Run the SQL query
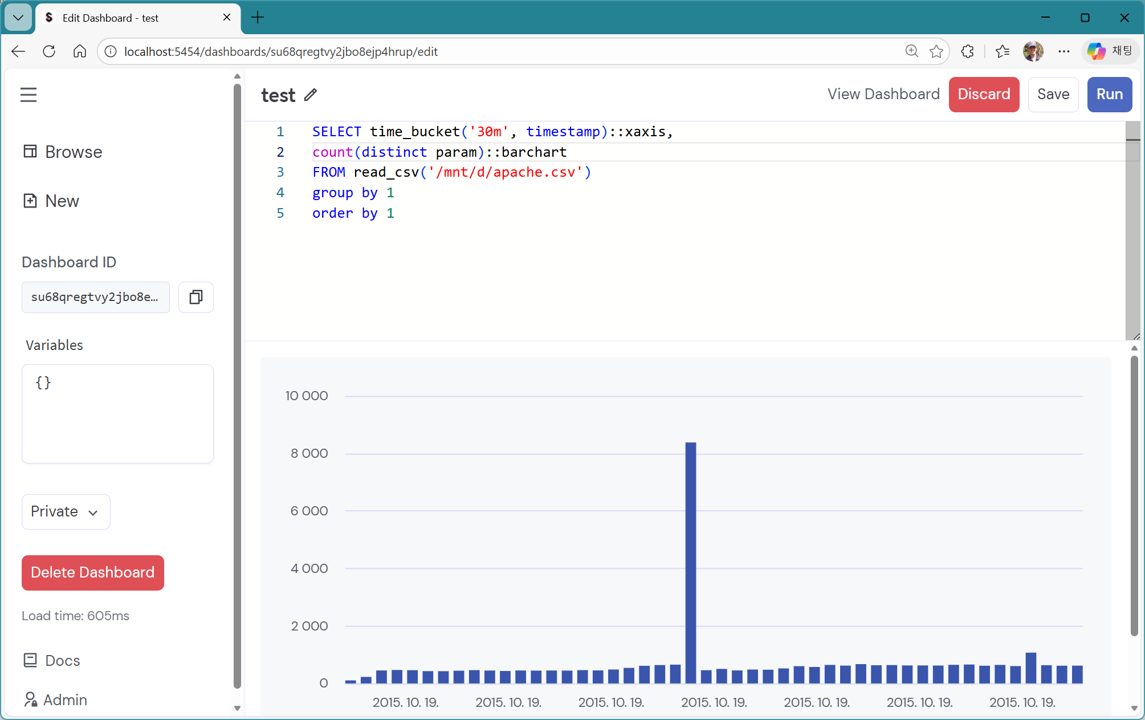1145x720 pixels. [x=1109, y=94]
